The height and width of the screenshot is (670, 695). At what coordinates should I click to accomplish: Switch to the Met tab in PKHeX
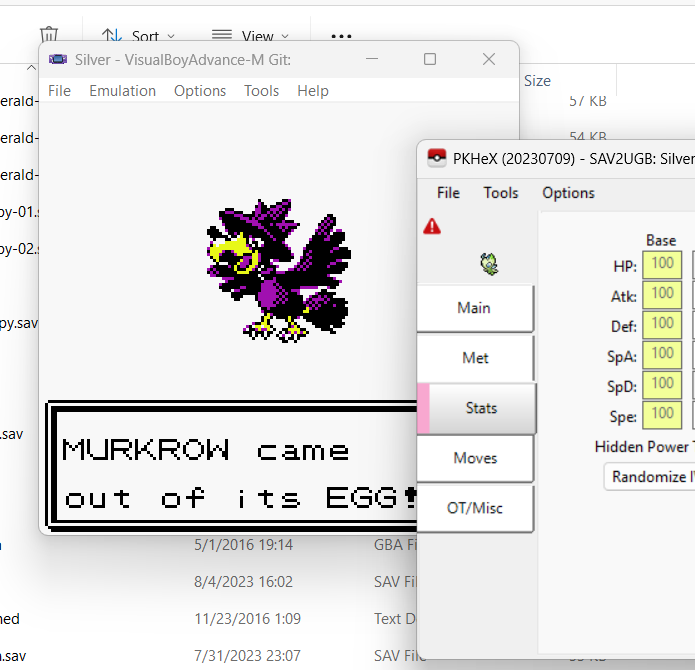[x=475, y=358]
